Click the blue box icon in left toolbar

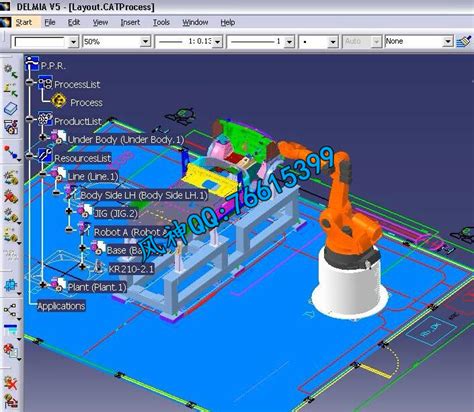click(11, 109)
